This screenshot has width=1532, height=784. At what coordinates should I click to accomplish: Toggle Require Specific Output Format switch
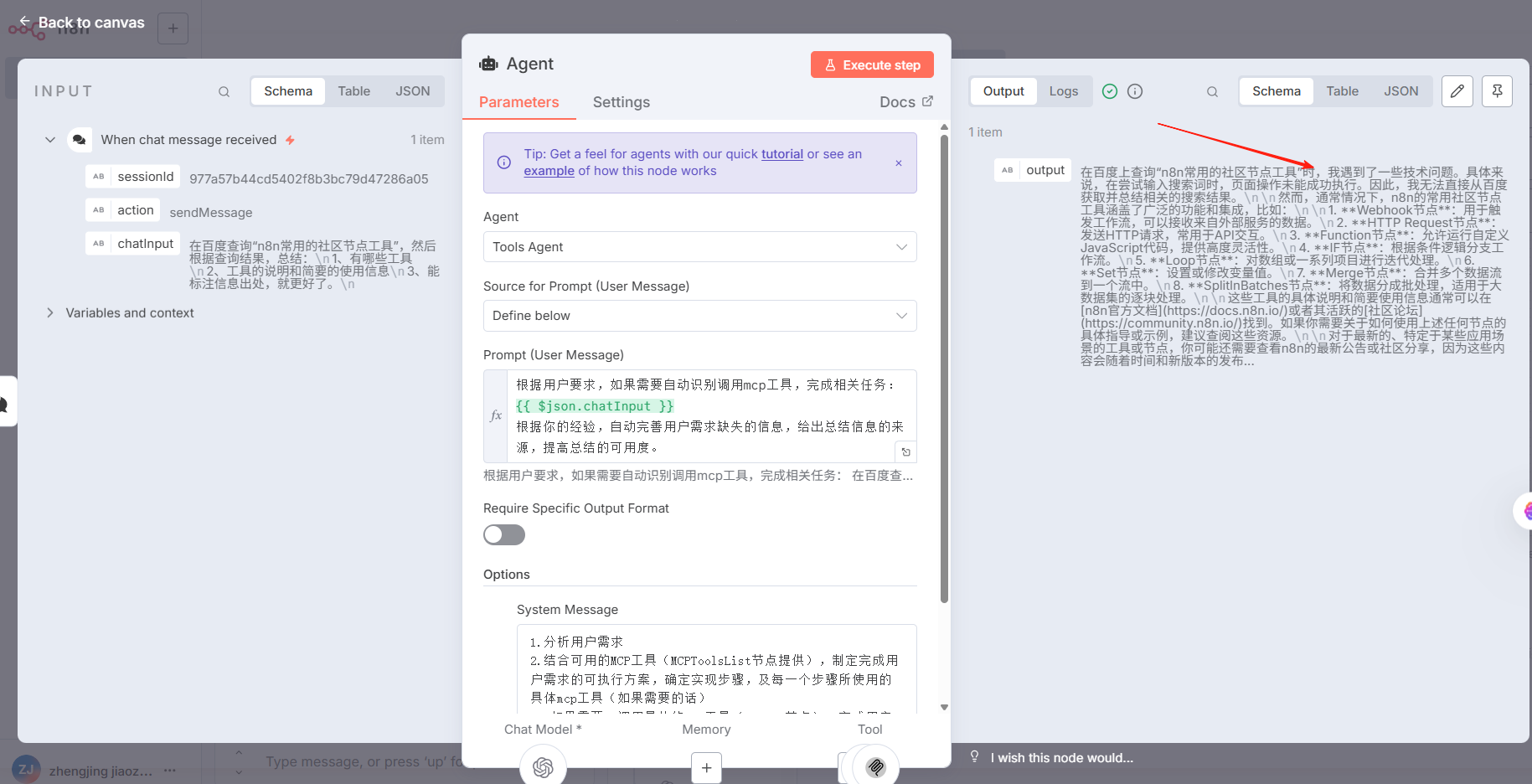pos(504,534)
